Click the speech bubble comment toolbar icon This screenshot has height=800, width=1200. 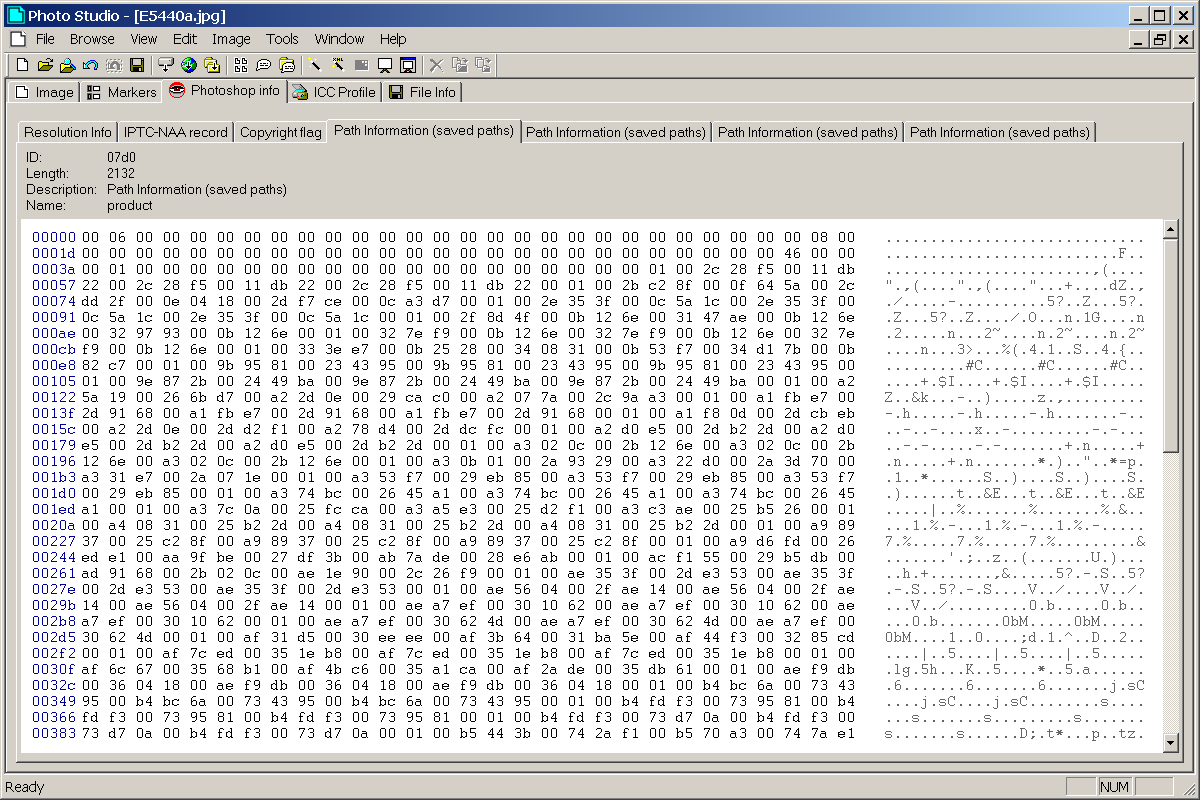264,65
